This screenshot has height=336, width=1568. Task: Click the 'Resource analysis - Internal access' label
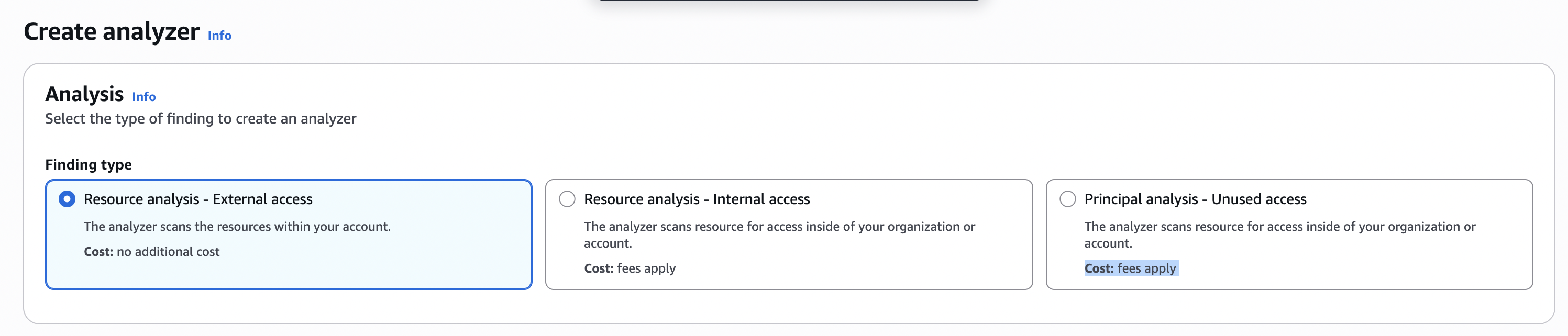point(697,199)
